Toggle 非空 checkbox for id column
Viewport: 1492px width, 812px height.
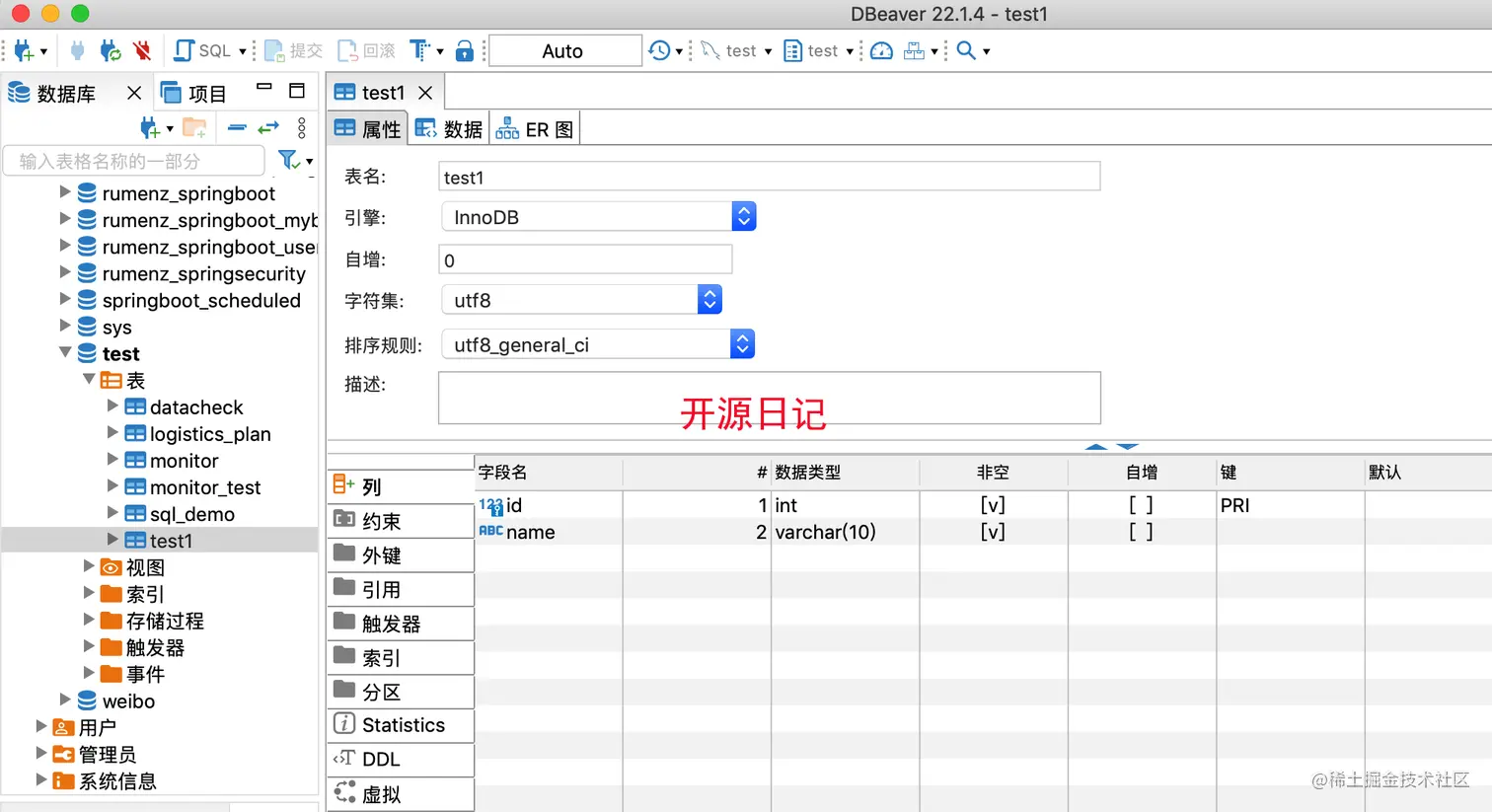tap(993, 504)
